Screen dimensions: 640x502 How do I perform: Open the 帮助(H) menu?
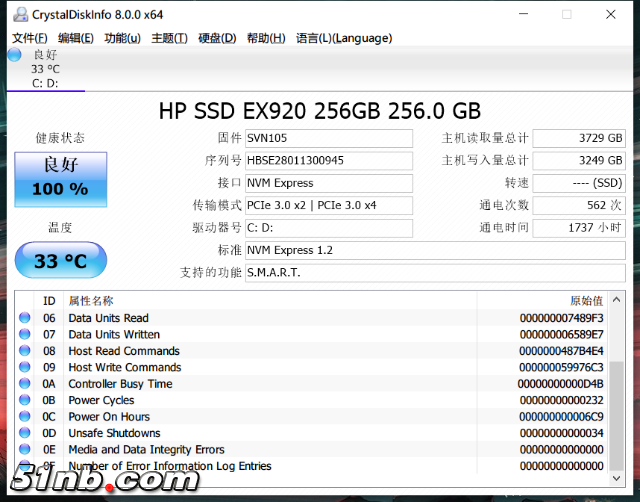pyautogui.click(x=266, y=38)
